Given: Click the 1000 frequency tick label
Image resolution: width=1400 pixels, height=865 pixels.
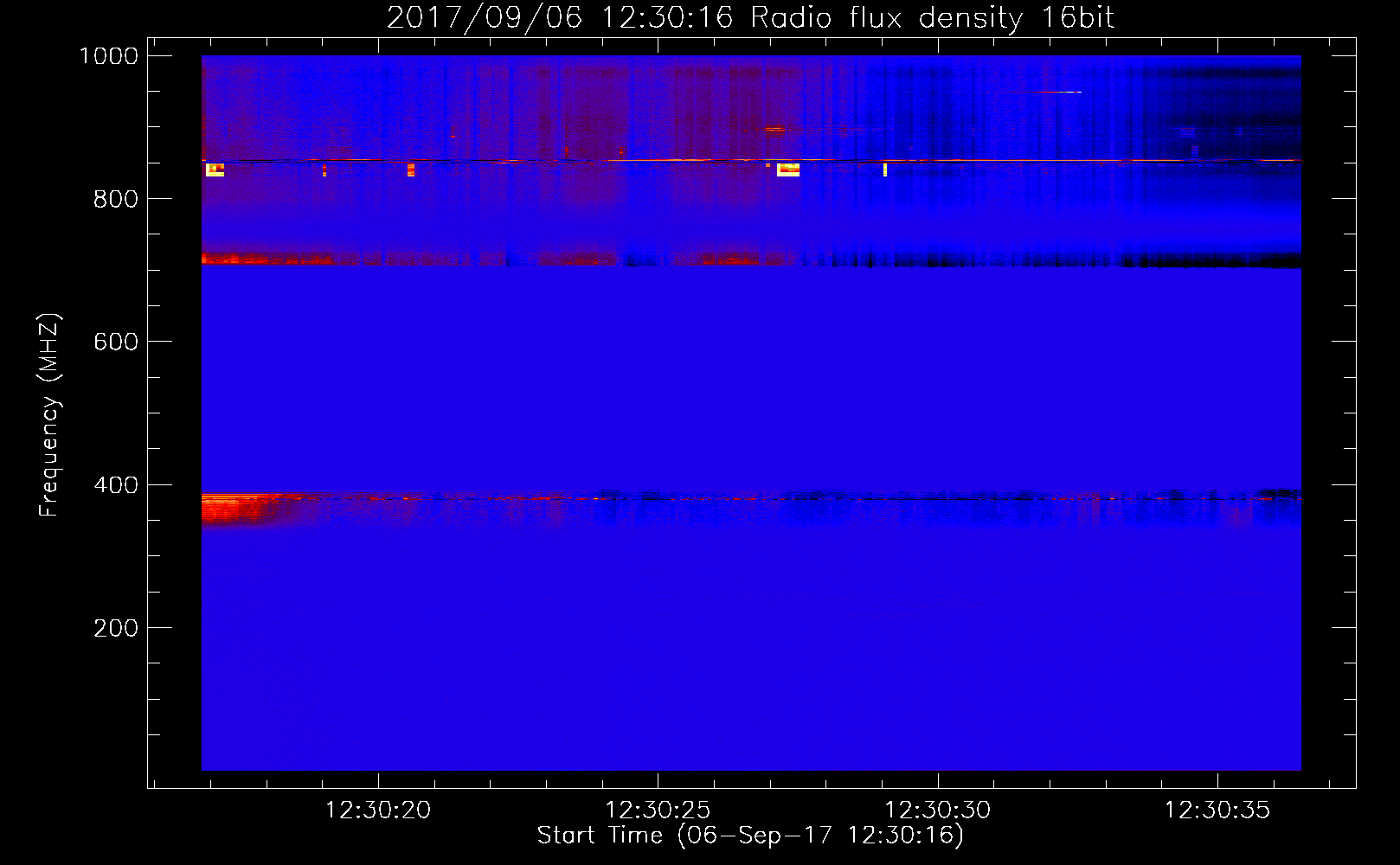Looking at the screenshot, I should point(109,56).
